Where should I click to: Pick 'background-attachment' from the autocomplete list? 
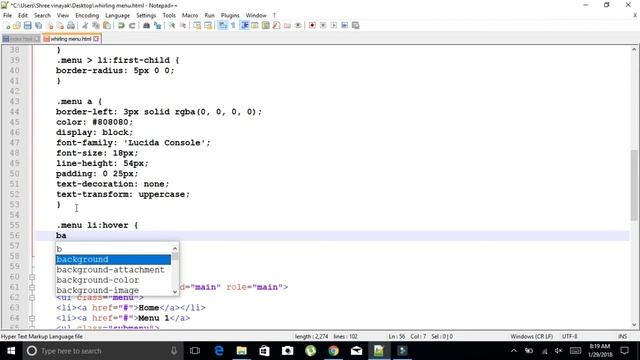tap(113, 270)
